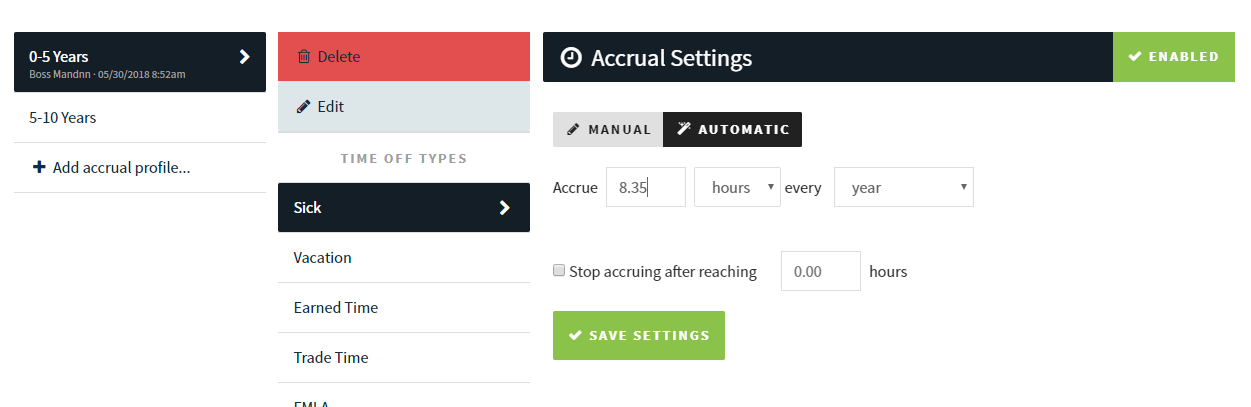Click the chevron arrow on the Sick row
Viewport: 1251px width, 407px height.
click(505, 208)
